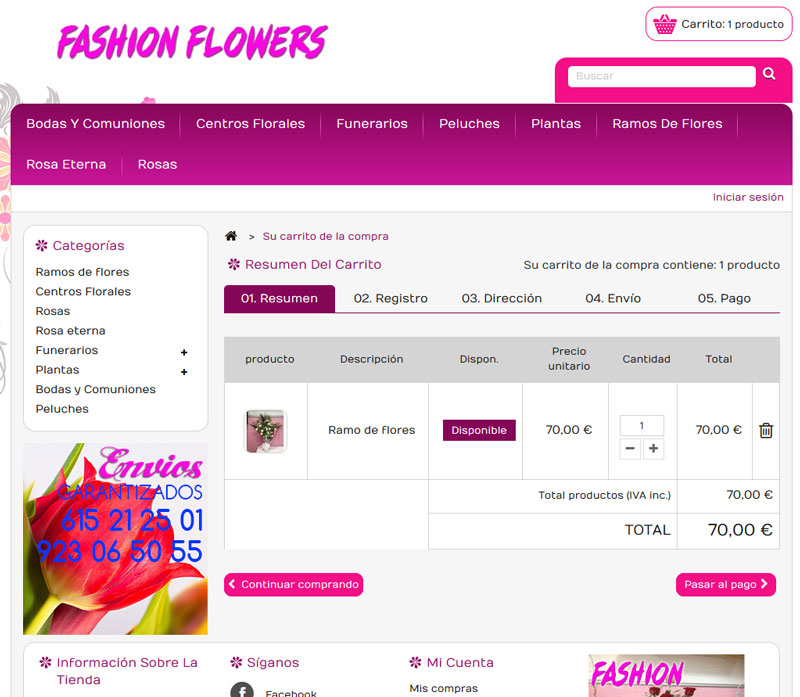The image size is (800, 697).
Task: Click the quantity input box
Action: tap(642, 425)
